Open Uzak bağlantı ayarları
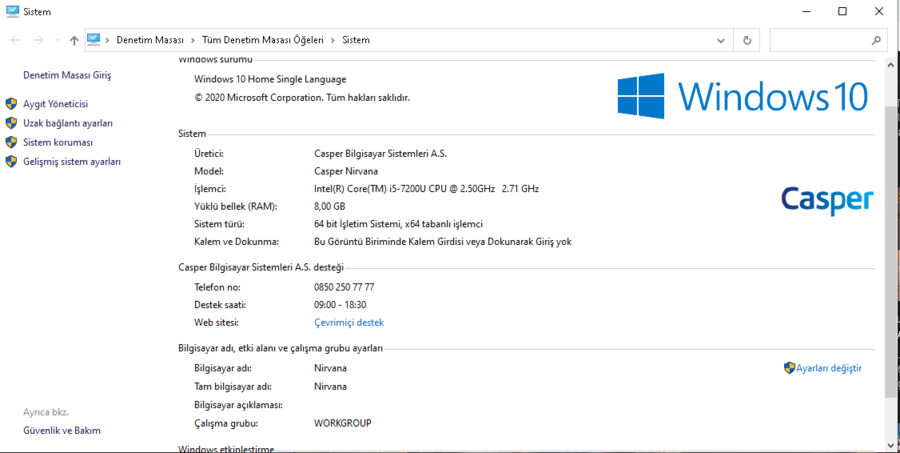The height and width of the screenshot is (453, 900). (x=68, y=123)
